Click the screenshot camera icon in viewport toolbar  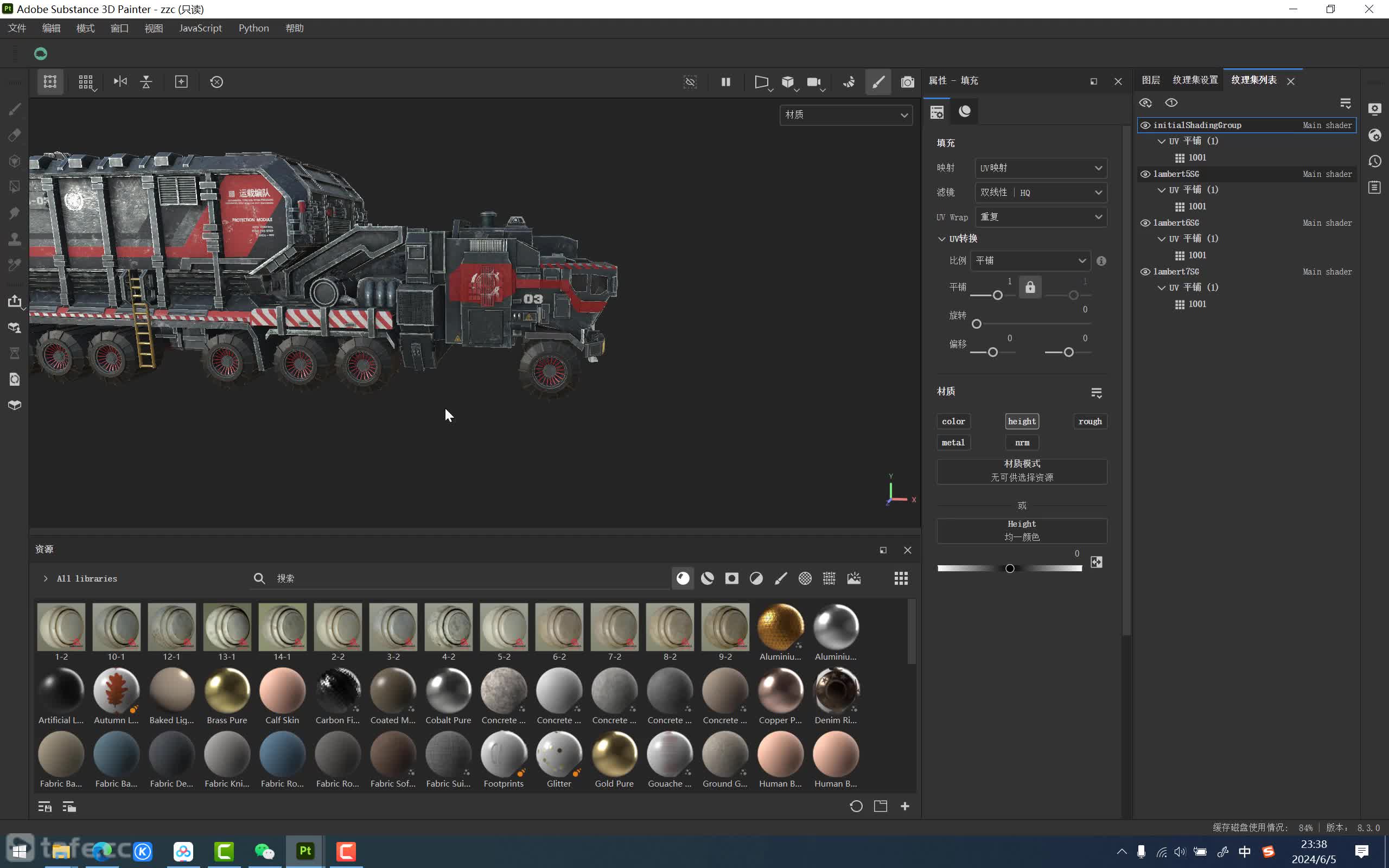(907, 82)
